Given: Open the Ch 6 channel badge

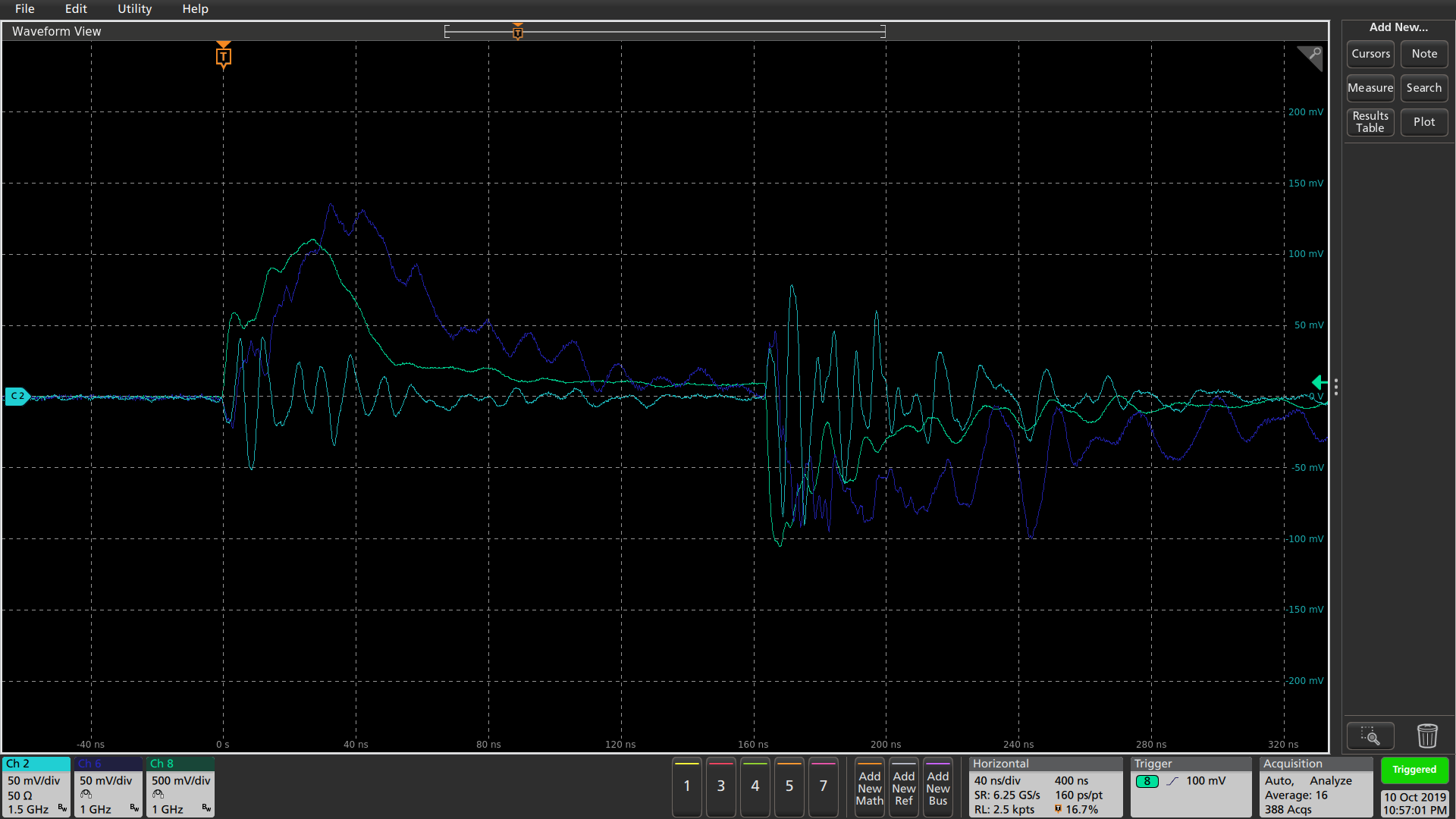Looking at the screenshot, I should point(108,786).
